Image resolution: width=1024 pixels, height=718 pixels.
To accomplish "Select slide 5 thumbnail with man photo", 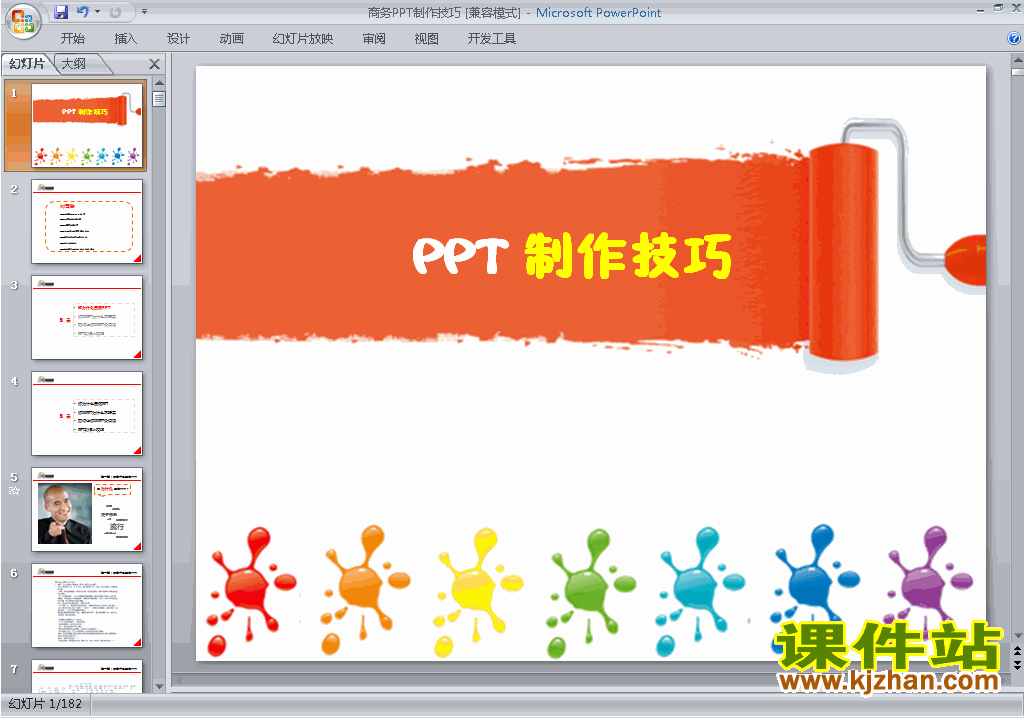I will tap(87, 510).
